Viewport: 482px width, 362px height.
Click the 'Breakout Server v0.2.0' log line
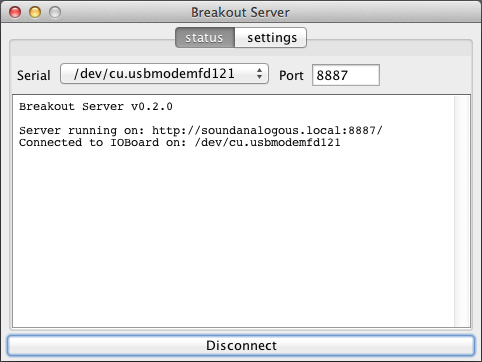tap(96, 107)
